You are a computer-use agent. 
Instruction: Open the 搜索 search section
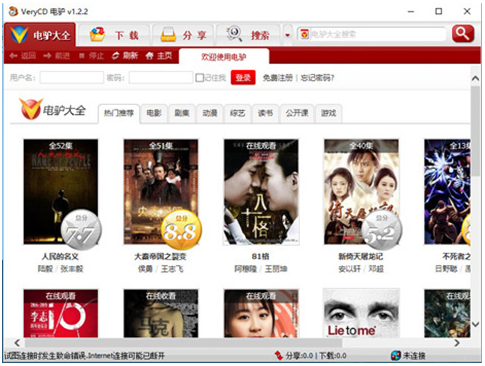[249, 35]
